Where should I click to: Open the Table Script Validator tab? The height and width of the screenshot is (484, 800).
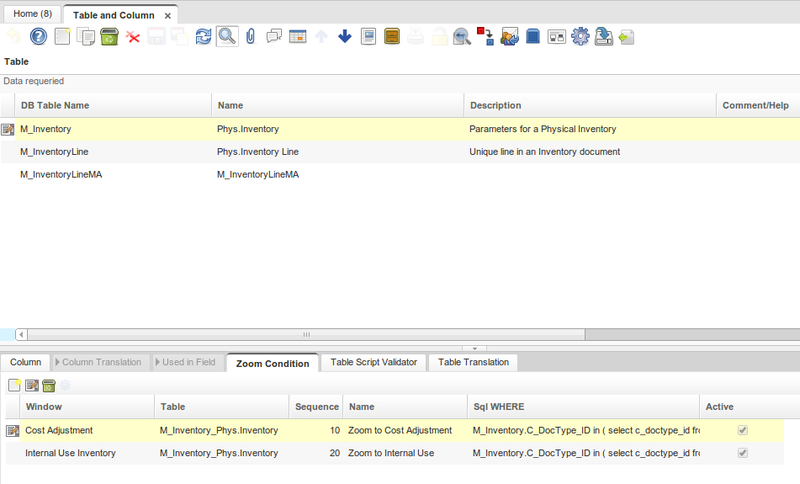373,362
